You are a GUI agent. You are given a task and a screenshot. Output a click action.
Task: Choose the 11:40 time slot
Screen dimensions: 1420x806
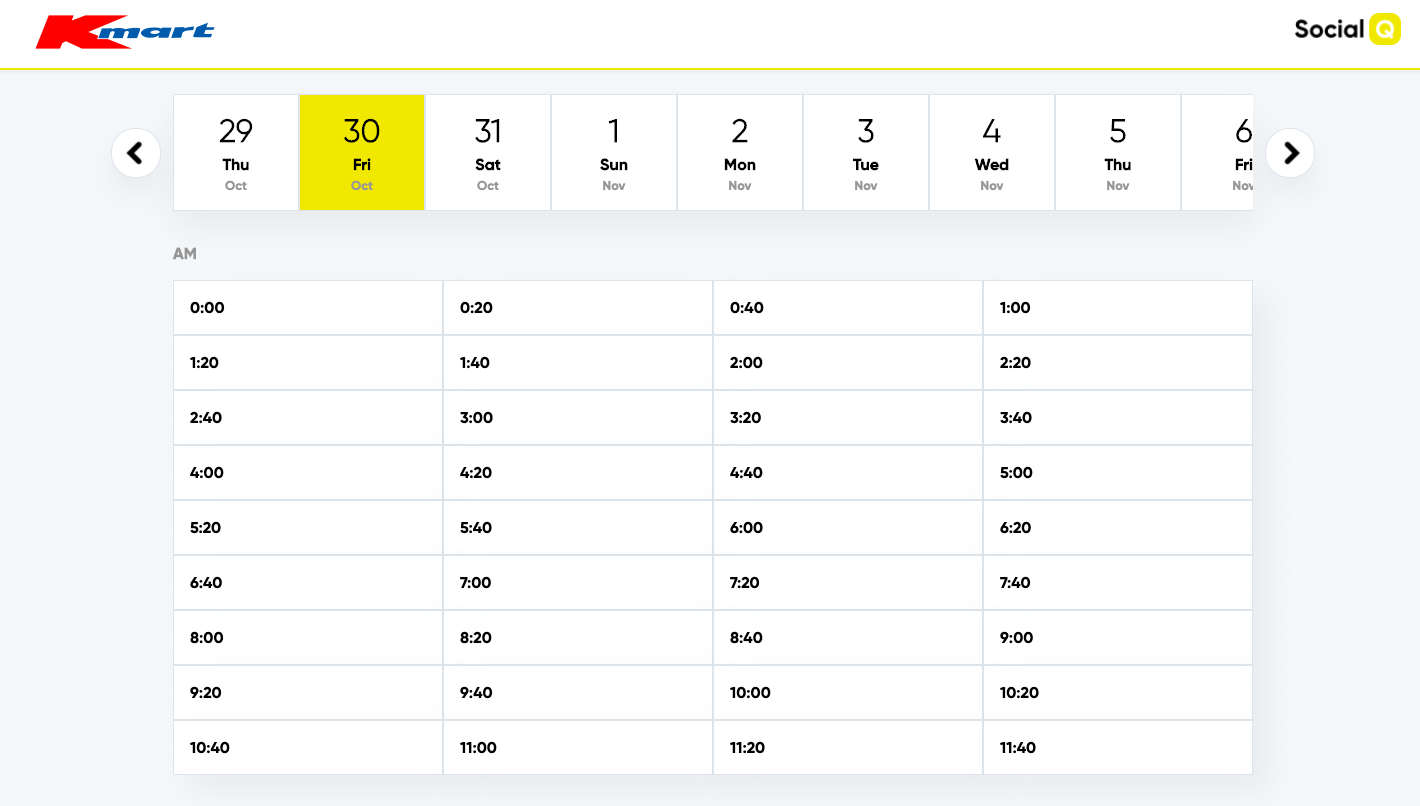coord(1117,748)
